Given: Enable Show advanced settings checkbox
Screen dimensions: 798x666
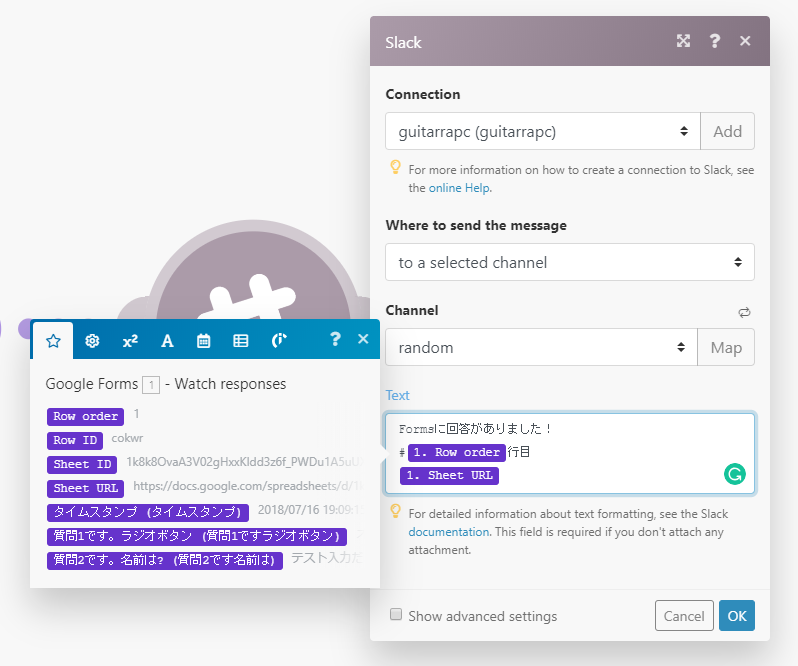Looking at the screenshot, I should click(x=395, y=614).
